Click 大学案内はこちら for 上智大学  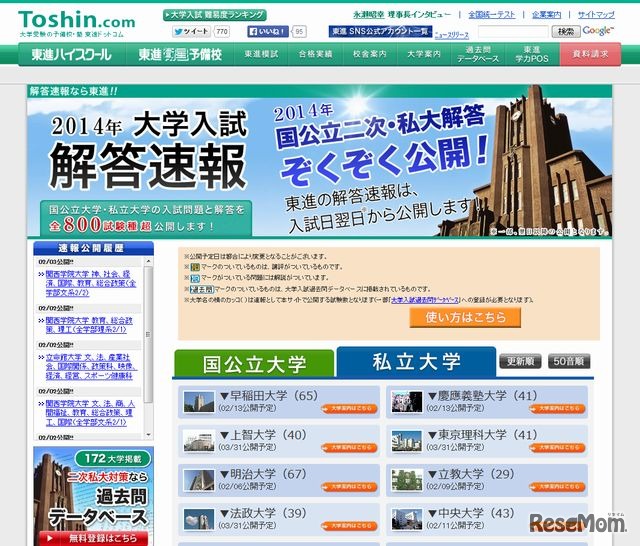(x=349, y=448)
